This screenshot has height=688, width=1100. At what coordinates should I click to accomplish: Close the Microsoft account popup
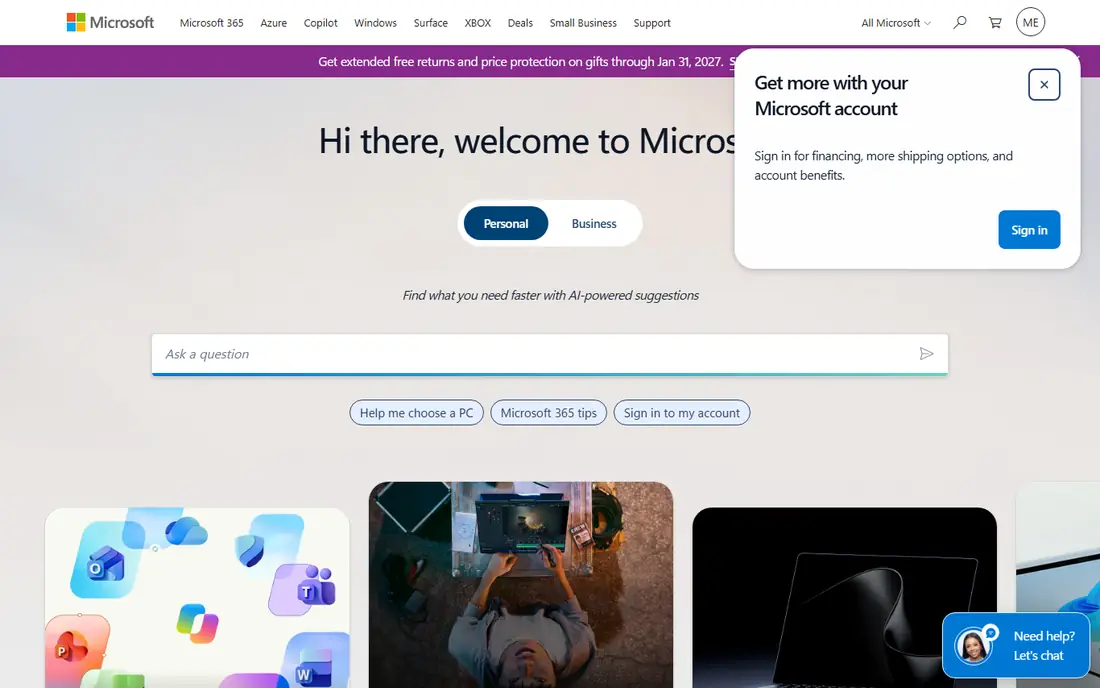tap(1044, 85)
